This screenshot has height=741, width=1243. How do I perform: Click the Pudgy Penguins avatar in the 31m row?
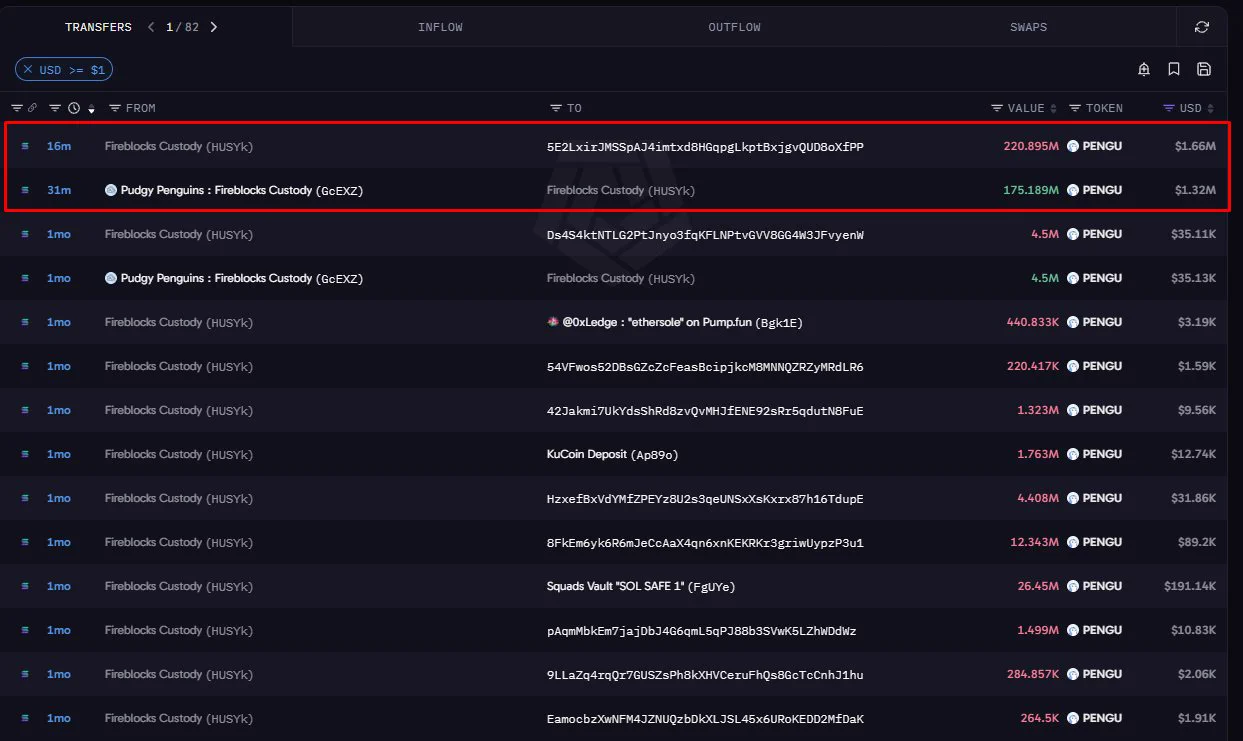pyautogui.click(x=111, y=190)
